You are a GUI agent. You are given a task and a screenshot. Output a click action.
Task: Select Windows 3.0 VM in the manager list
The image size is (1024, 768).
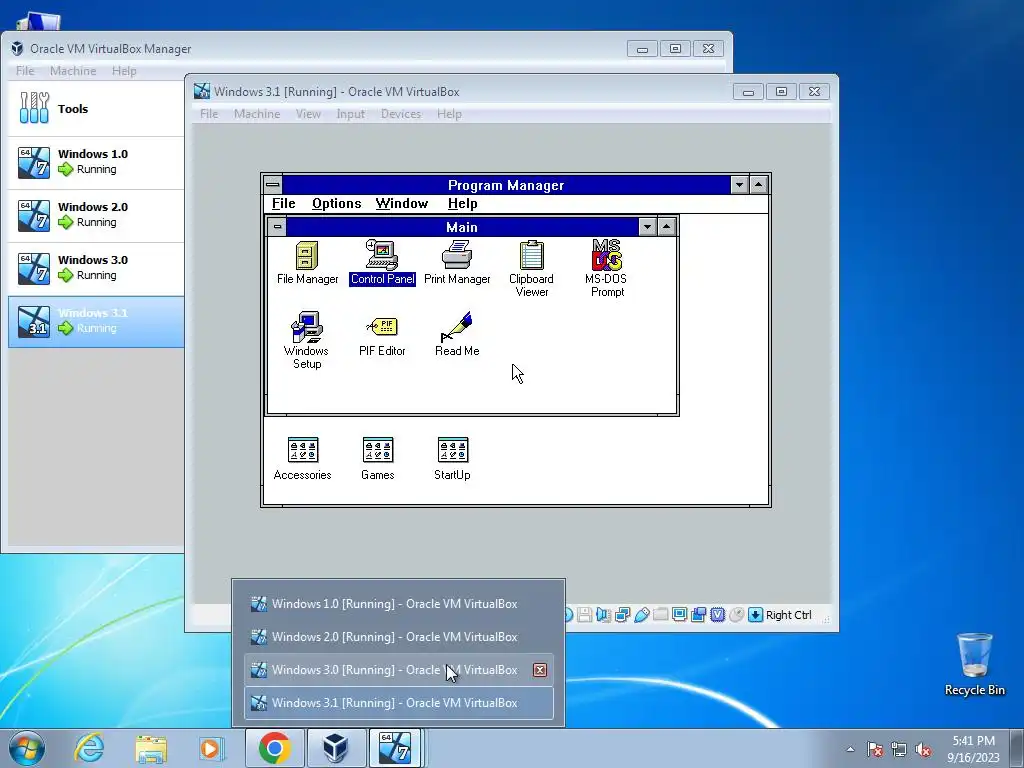[x=96, y=268]
